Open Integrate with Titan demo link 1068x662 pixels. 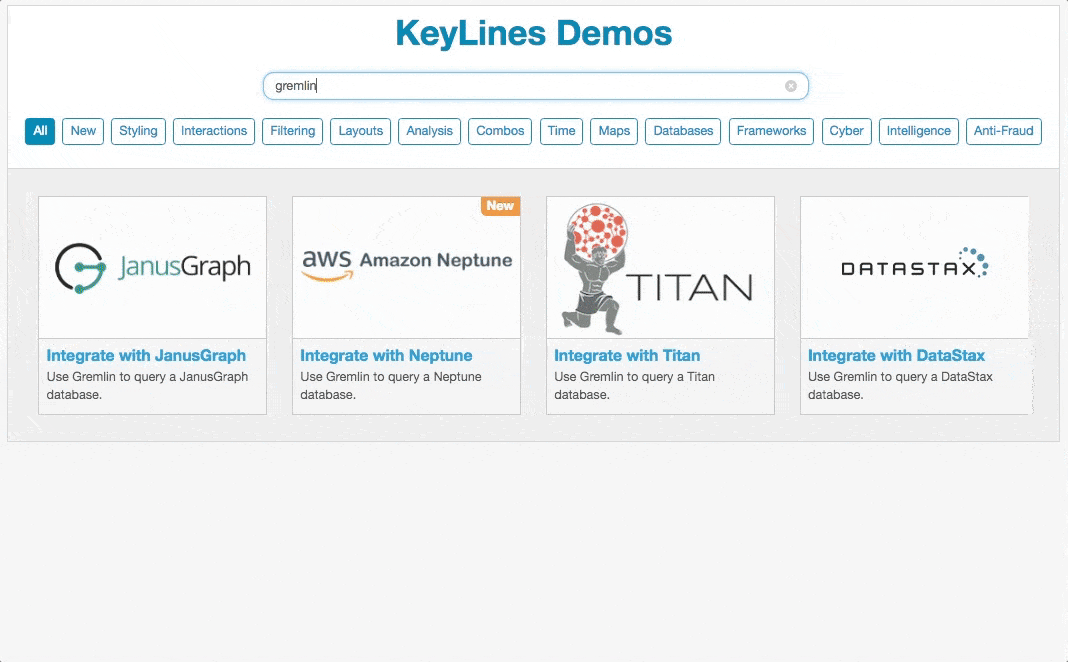tap(627, 355)
